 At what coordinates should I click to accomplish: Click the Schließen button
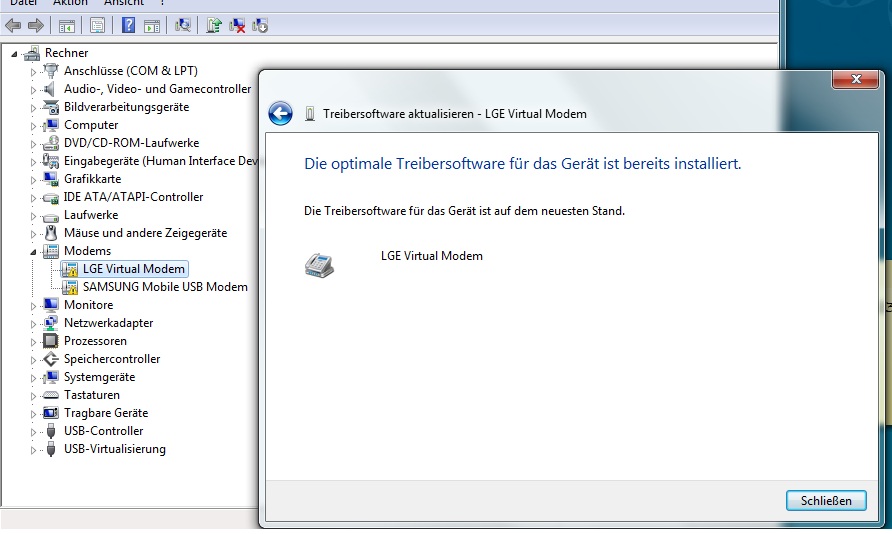(x=826, y=500)
